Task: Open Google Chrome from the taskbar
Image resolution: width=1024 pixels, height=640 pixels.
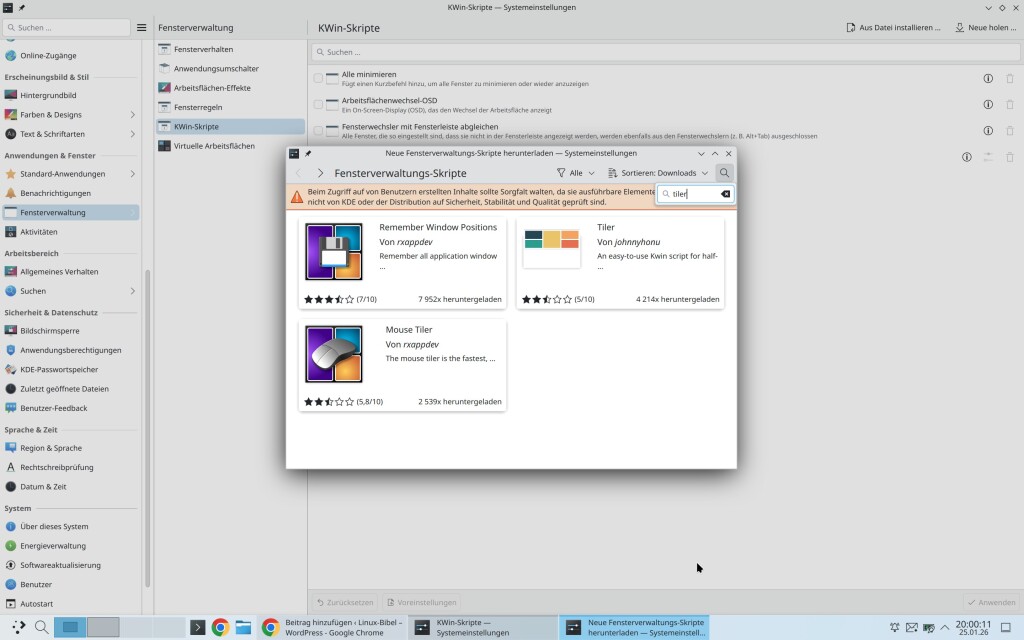Action: (x=220, y=628)
